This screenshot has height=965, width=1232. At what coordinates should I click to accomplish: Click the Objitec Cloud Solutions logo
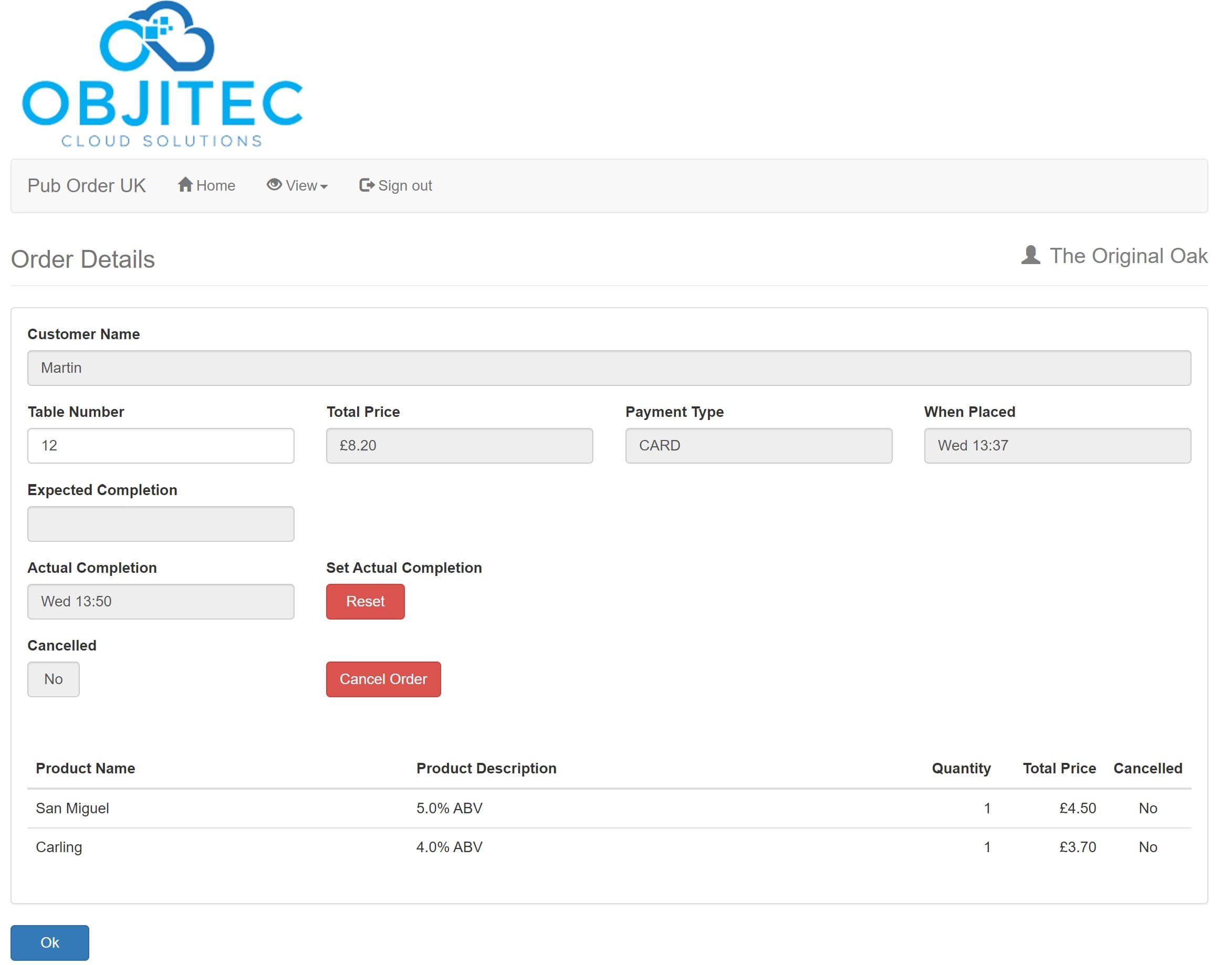point(163,75)
